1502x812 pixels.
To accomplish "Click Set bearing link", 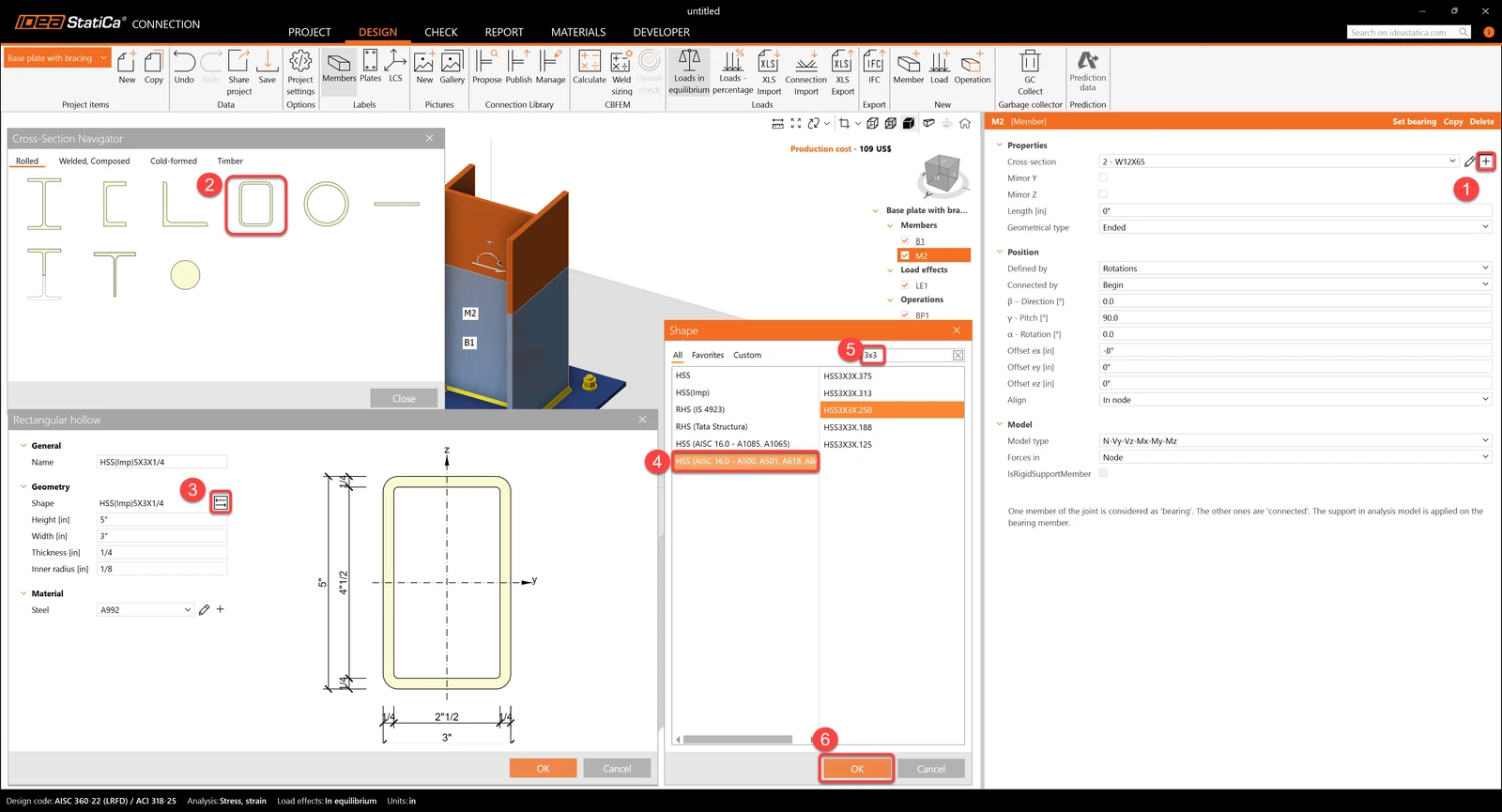I will pyautogui.click(x=1414, y=122).
